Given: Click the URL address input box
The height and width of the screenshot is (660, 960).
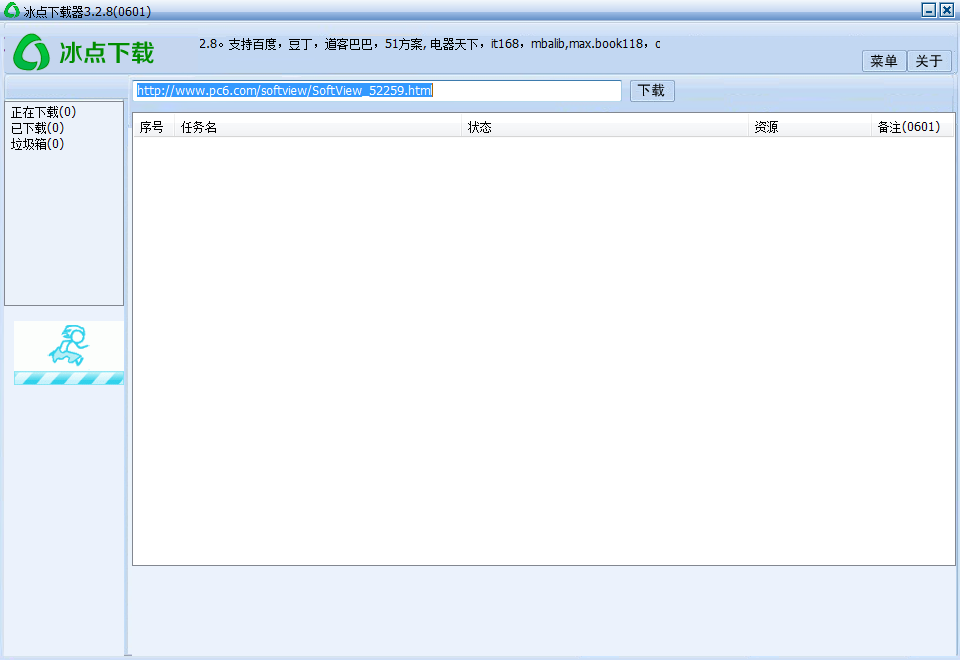Looking at the screenshot, I should 378,90.
